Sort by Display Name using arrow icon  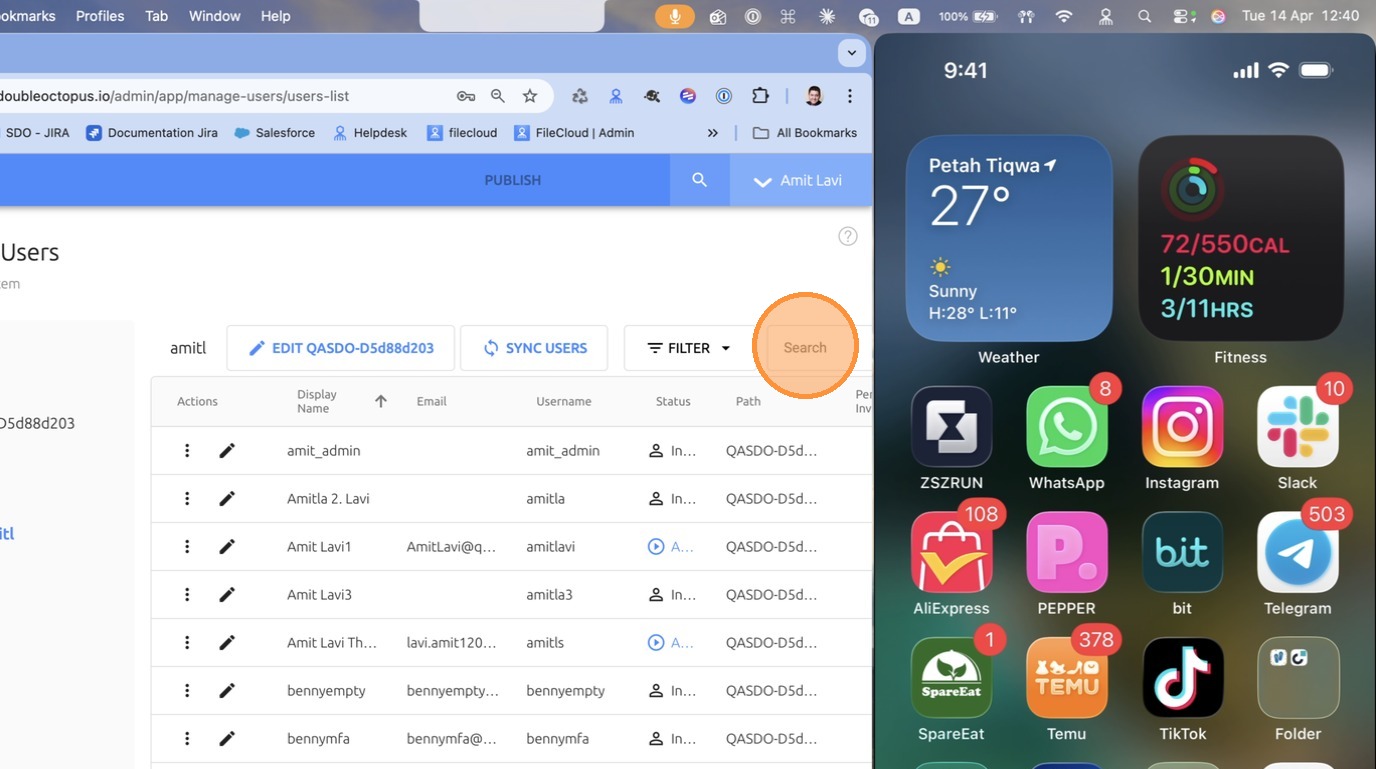(381, 401)
